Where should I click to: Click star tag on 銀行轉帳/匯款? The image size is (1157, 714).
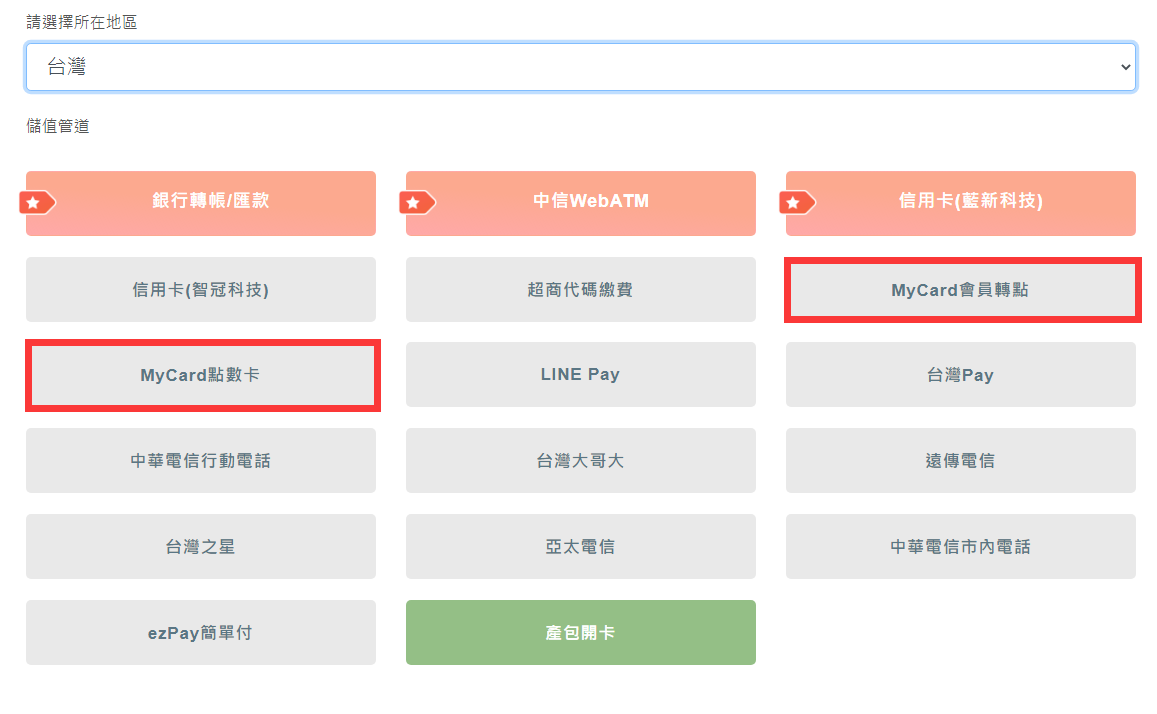(x=37, y=202)
